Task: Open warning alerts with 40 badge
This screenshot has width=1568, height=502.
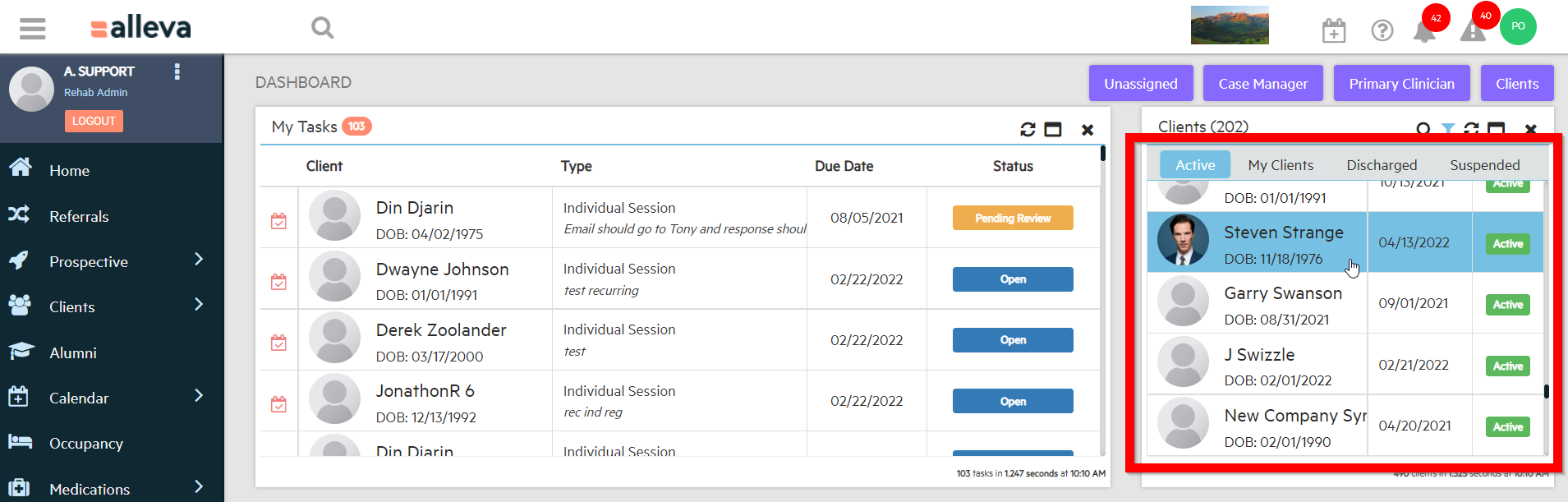Action: (x=1473, y=31)
